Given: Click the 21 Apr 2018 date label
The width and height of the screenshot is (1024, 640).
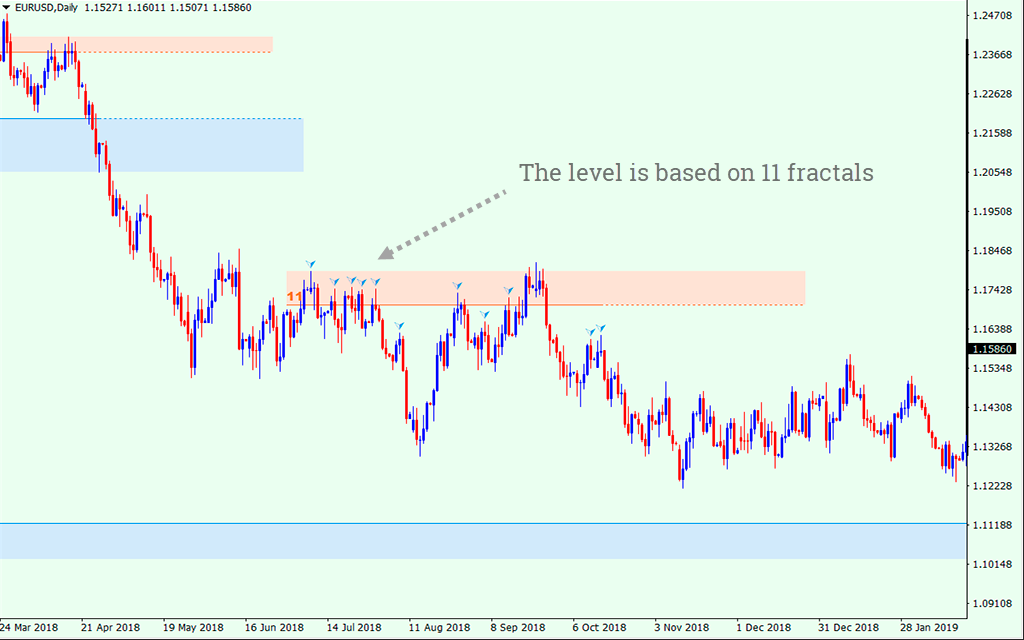Looking at the screenshot, I should tap(110, 628).
